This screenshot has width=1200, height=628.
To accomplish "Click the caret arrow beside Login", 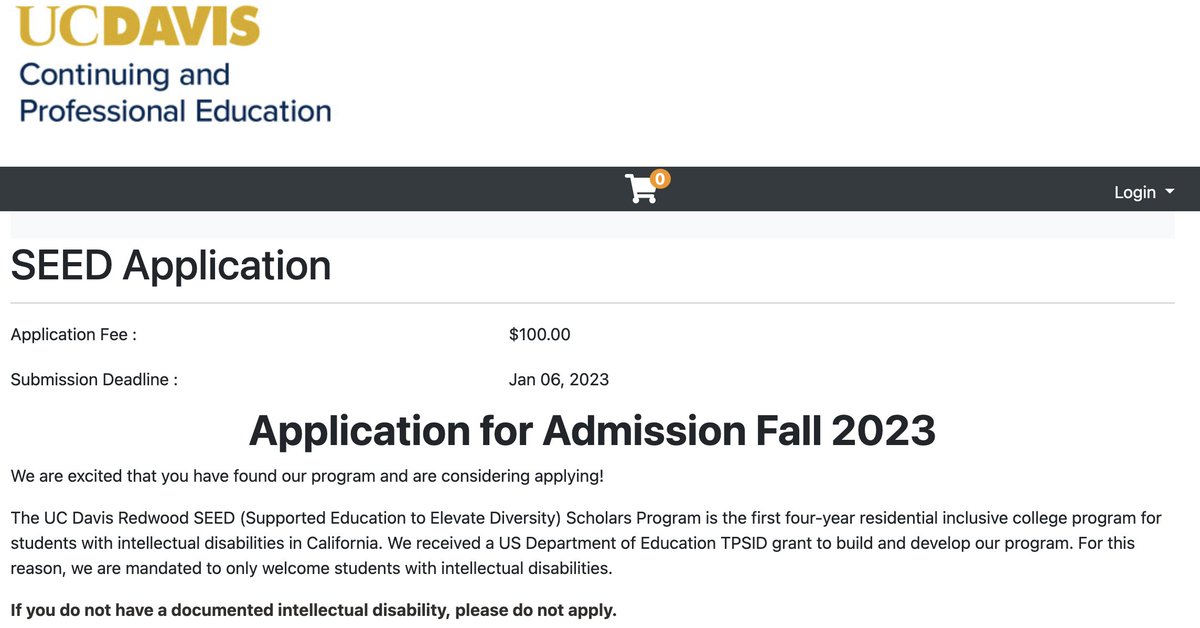I will 1170,192.
